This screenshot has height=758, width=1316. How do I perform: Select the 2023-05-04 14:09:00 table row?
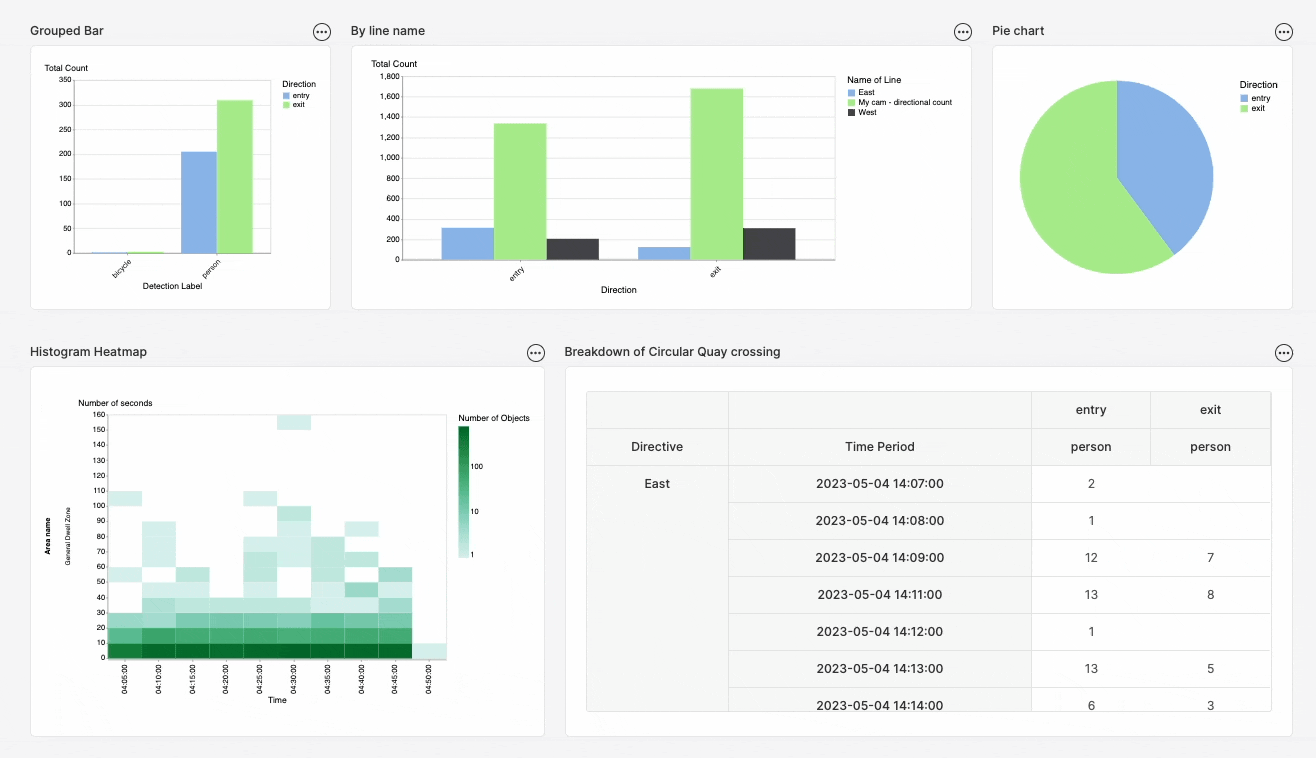[x=879, y=557]
